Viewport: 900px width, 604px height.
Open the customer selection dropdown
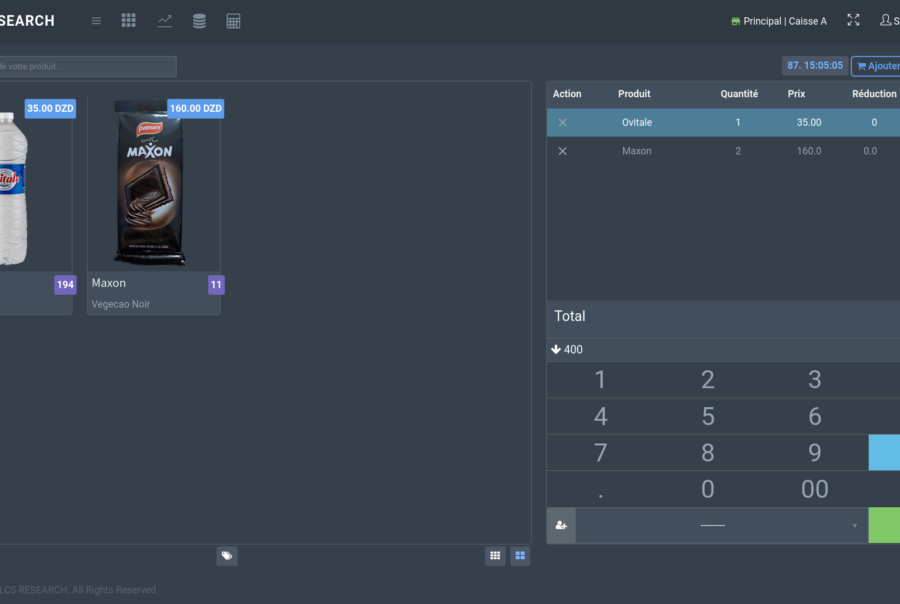coord(722,525)
